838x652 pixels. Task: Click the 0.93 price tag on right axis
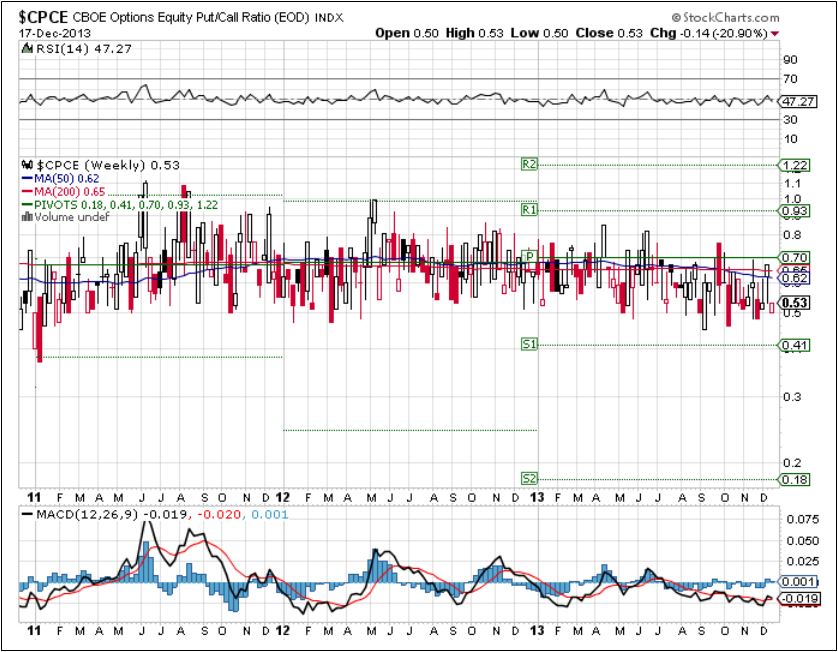pyautogui.click(x=795, y=211)
